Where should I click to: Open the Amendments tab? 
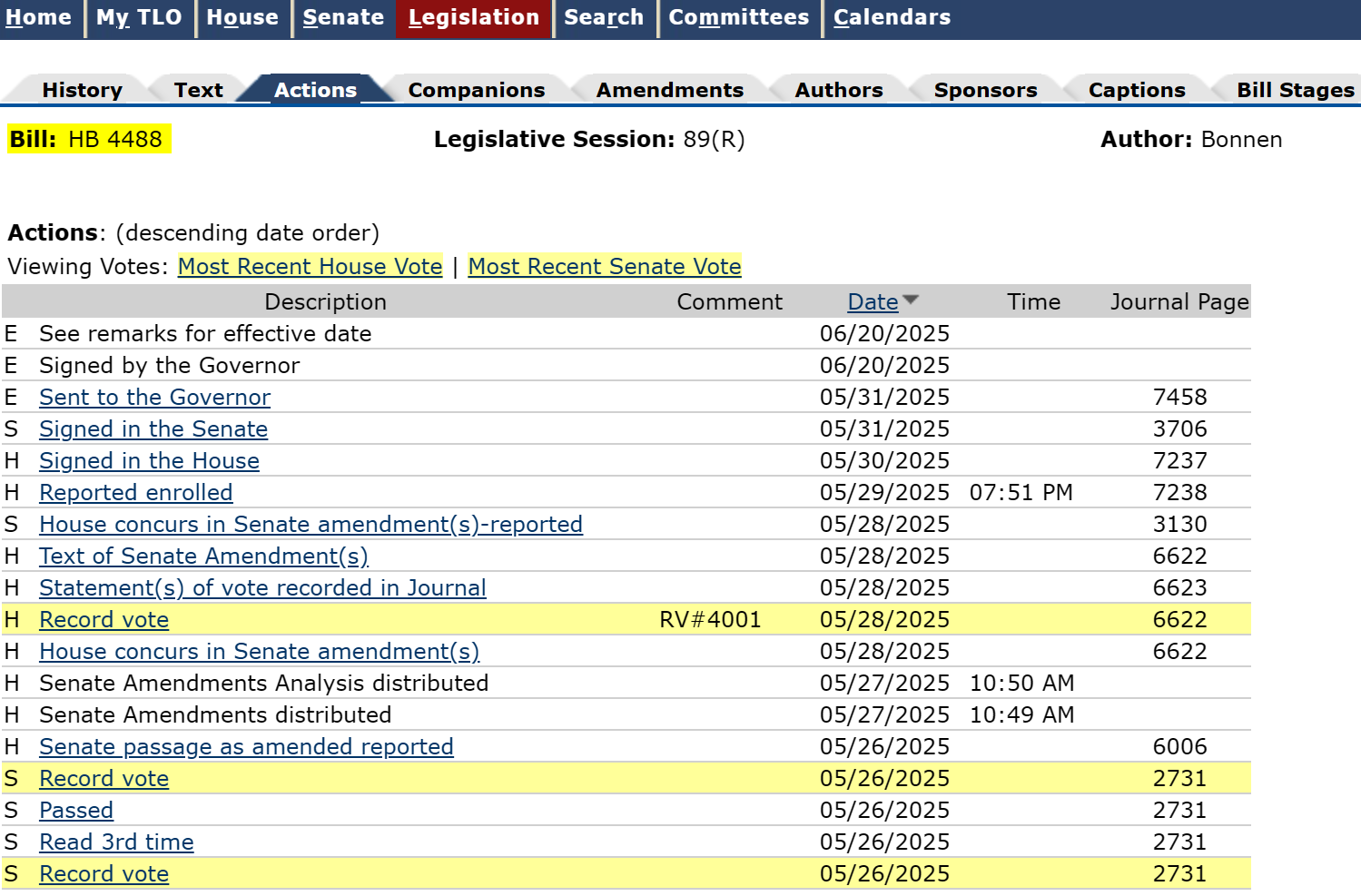(669, 90)
